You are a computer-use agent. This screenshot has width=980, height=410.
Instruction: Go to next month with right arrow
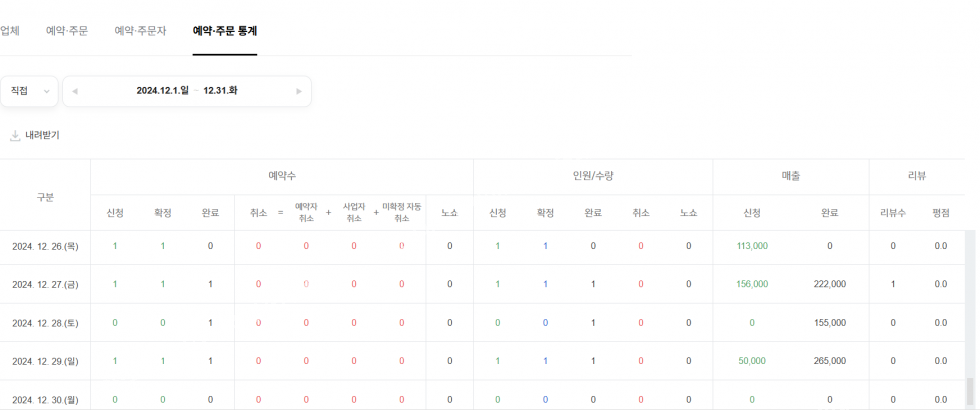[298, 91]
